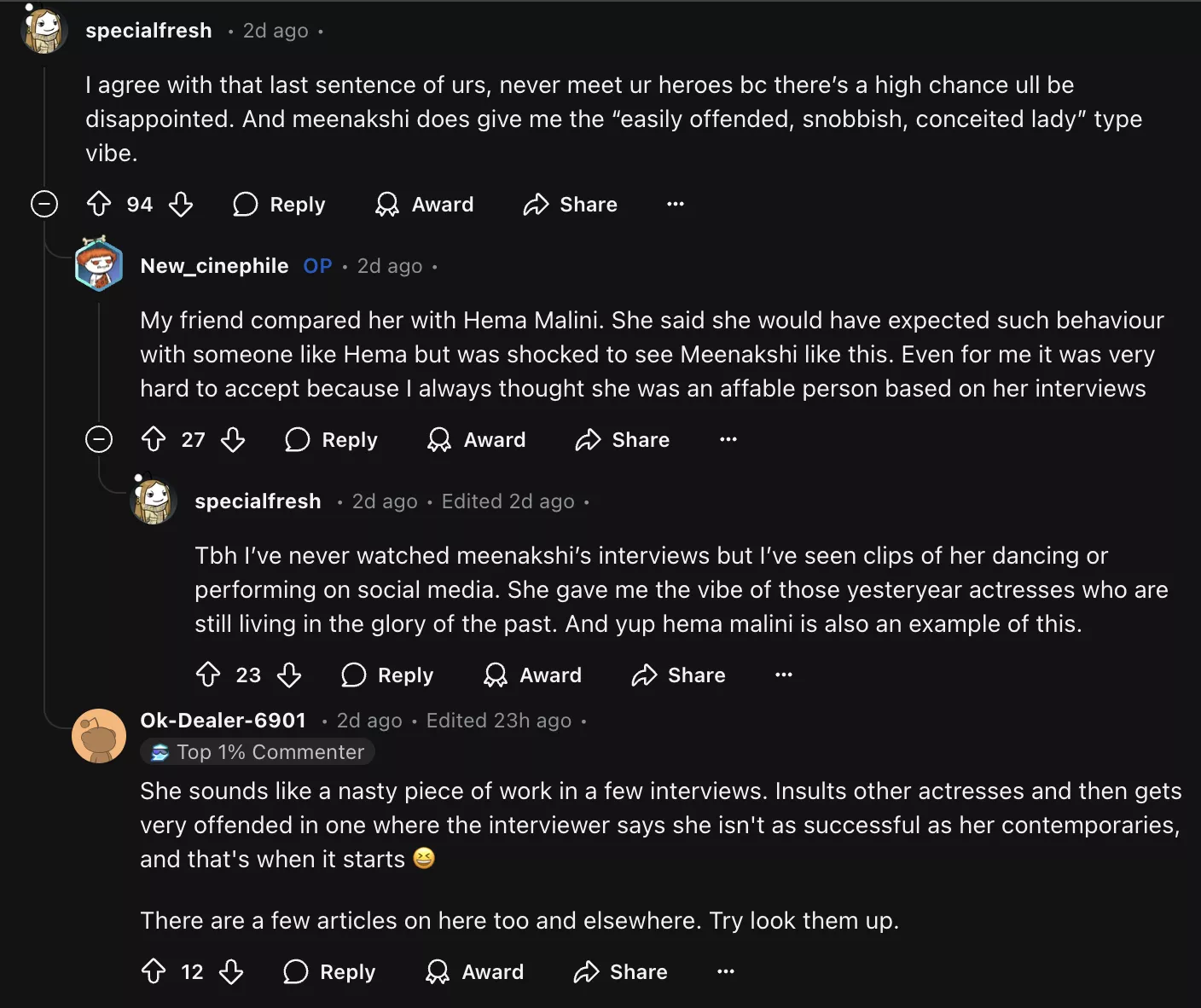
Task: Collapse New_cinephile's reply thread
Action: coord(99,439)
